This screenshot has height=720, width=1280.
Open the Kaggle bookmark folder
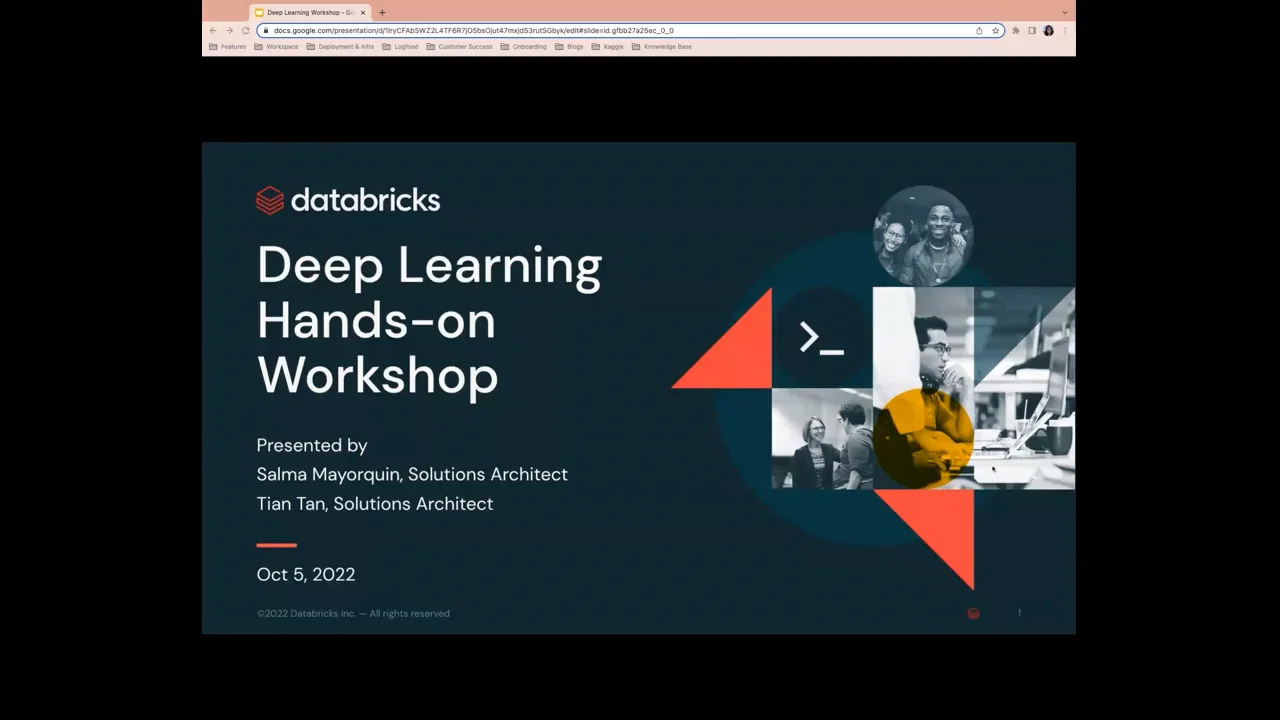point(607,47)
